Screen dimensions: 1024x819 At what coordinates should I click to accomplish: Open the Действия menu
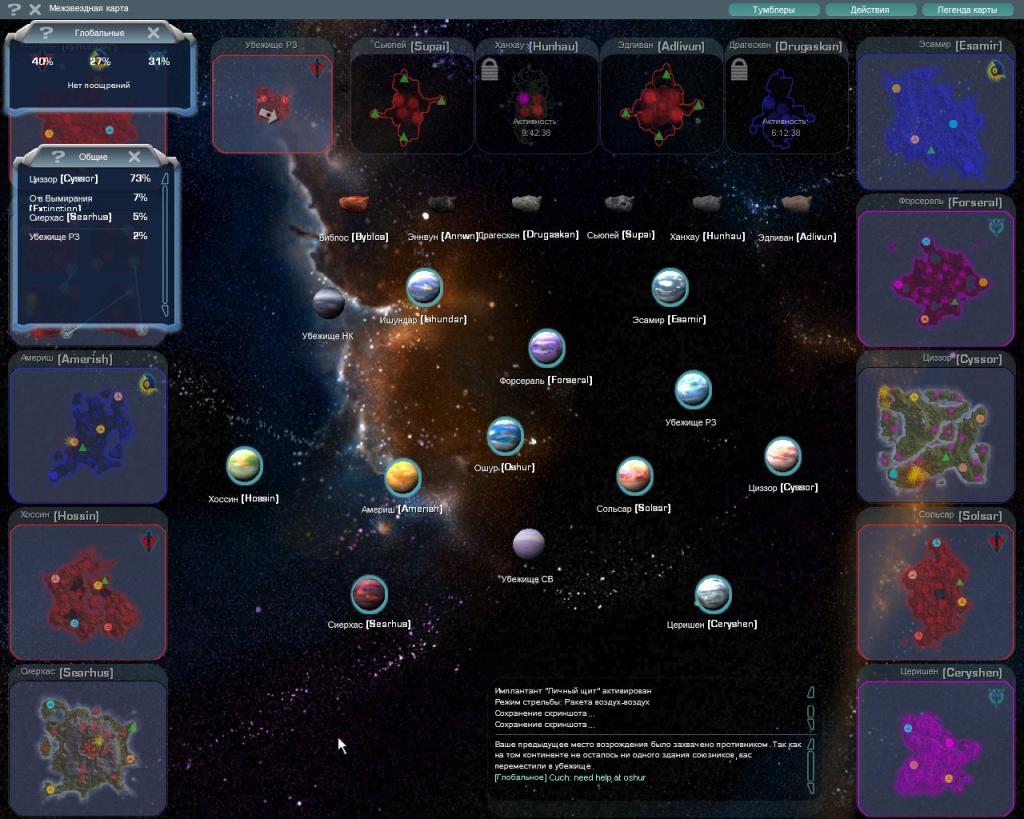pyautogui.click(x=869, y=10)
